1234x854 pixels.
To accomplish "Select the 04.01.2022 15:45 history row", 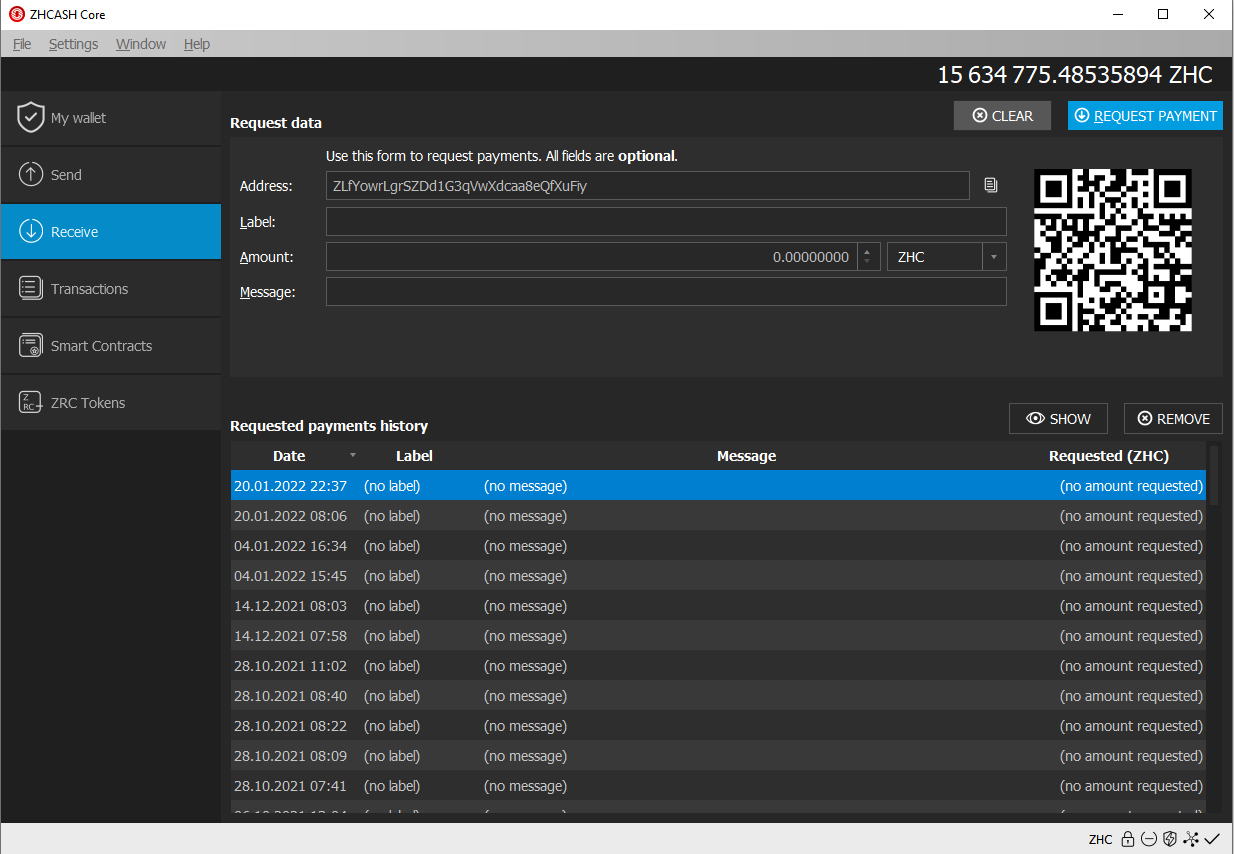I will tap(718, 576).
